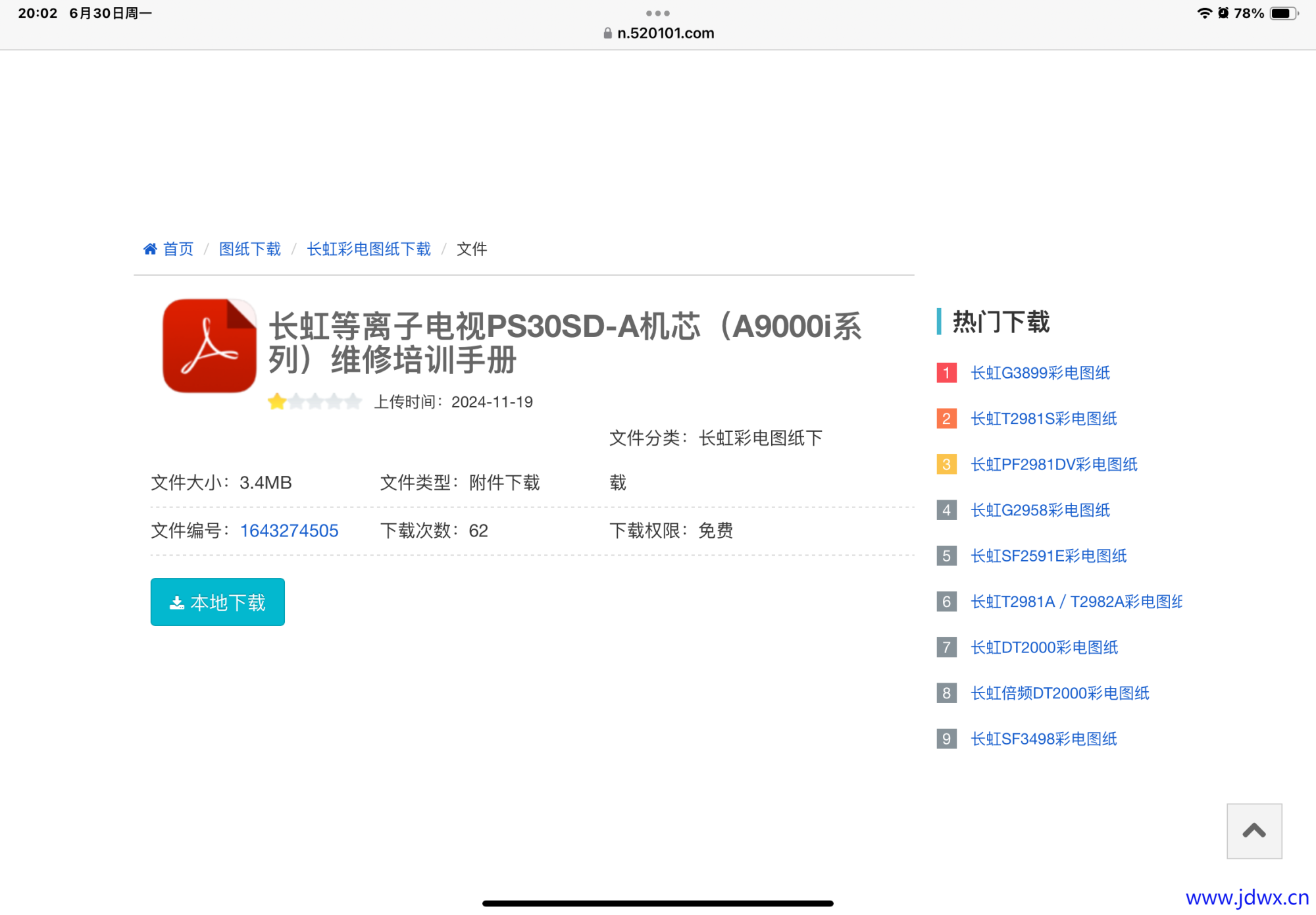Click rank badge number 5
The width and height of the screenshot is (1316, 915).
coord(946,556)
